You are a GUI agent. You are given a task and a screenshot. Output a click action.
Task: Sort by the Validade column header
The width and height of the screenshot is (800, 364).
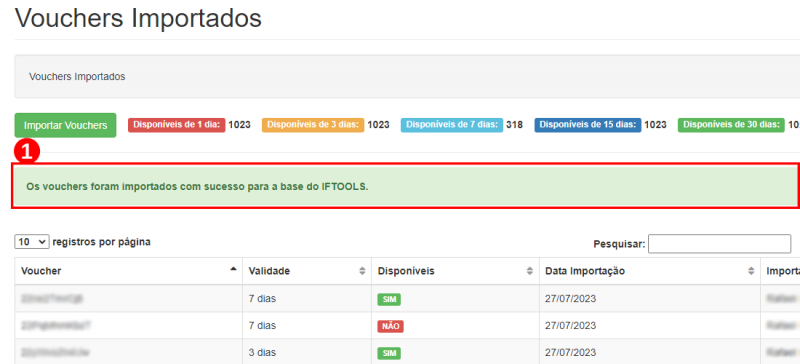pos(307,271)
